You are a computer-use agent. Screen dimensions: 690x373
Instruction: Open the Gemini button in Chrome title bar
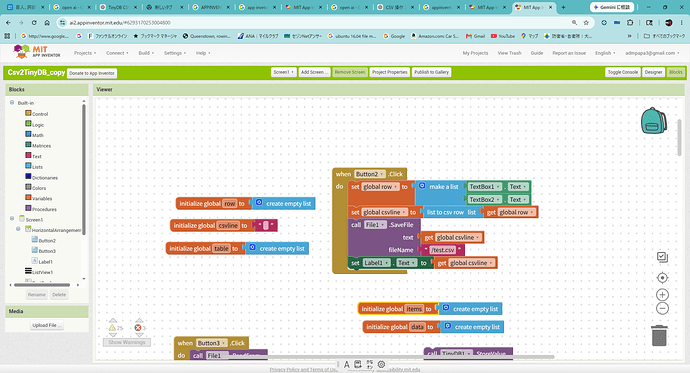pyautogui.click(x=612, y=7)
